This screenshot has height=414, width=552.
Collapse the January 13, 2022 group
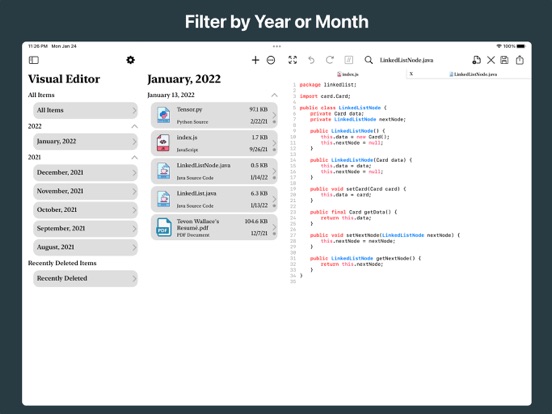click(x=274, y=95)
